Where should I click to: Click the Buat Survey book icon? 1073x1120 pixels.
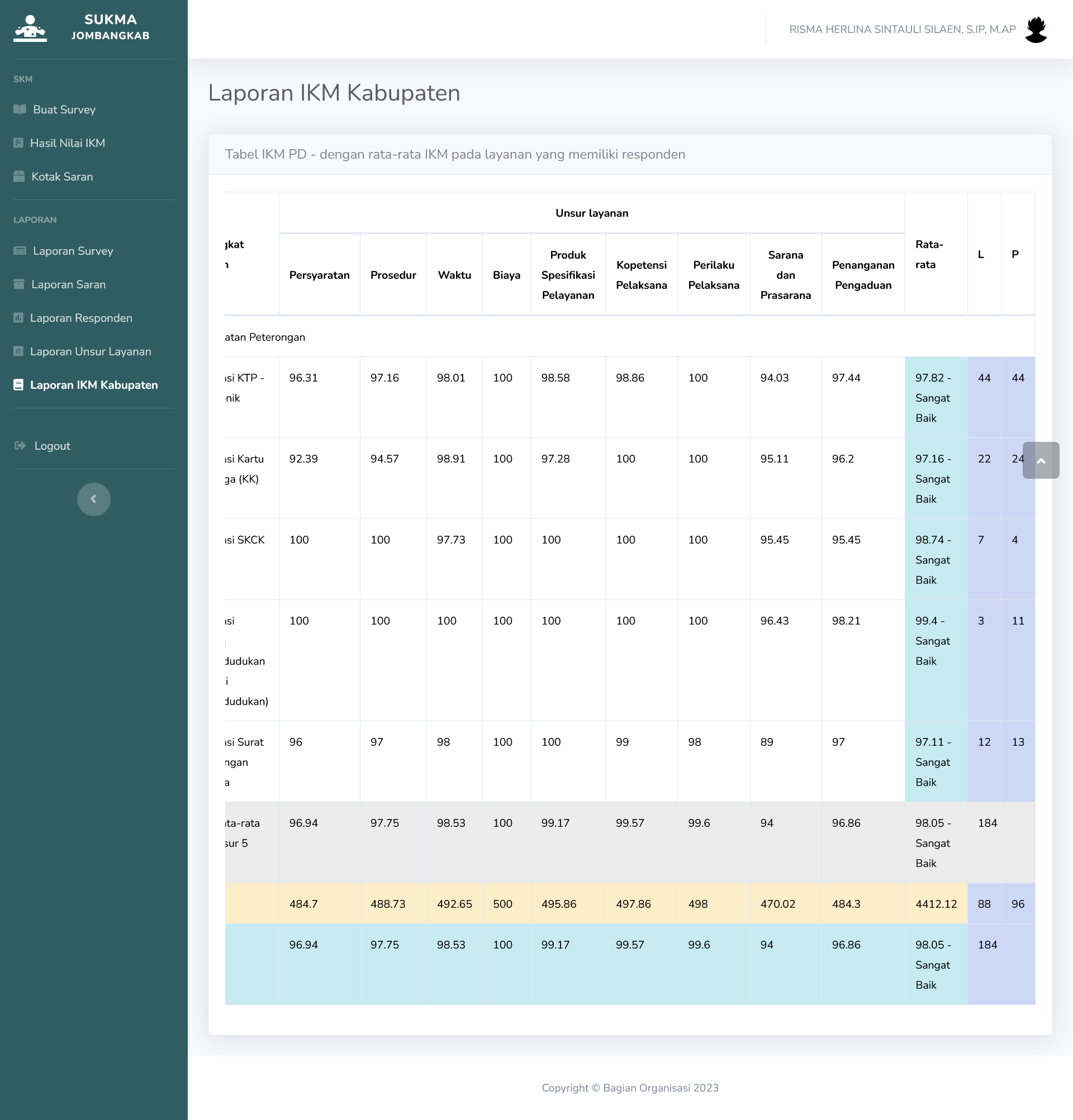pyautogui.click(x=20, y=109)
